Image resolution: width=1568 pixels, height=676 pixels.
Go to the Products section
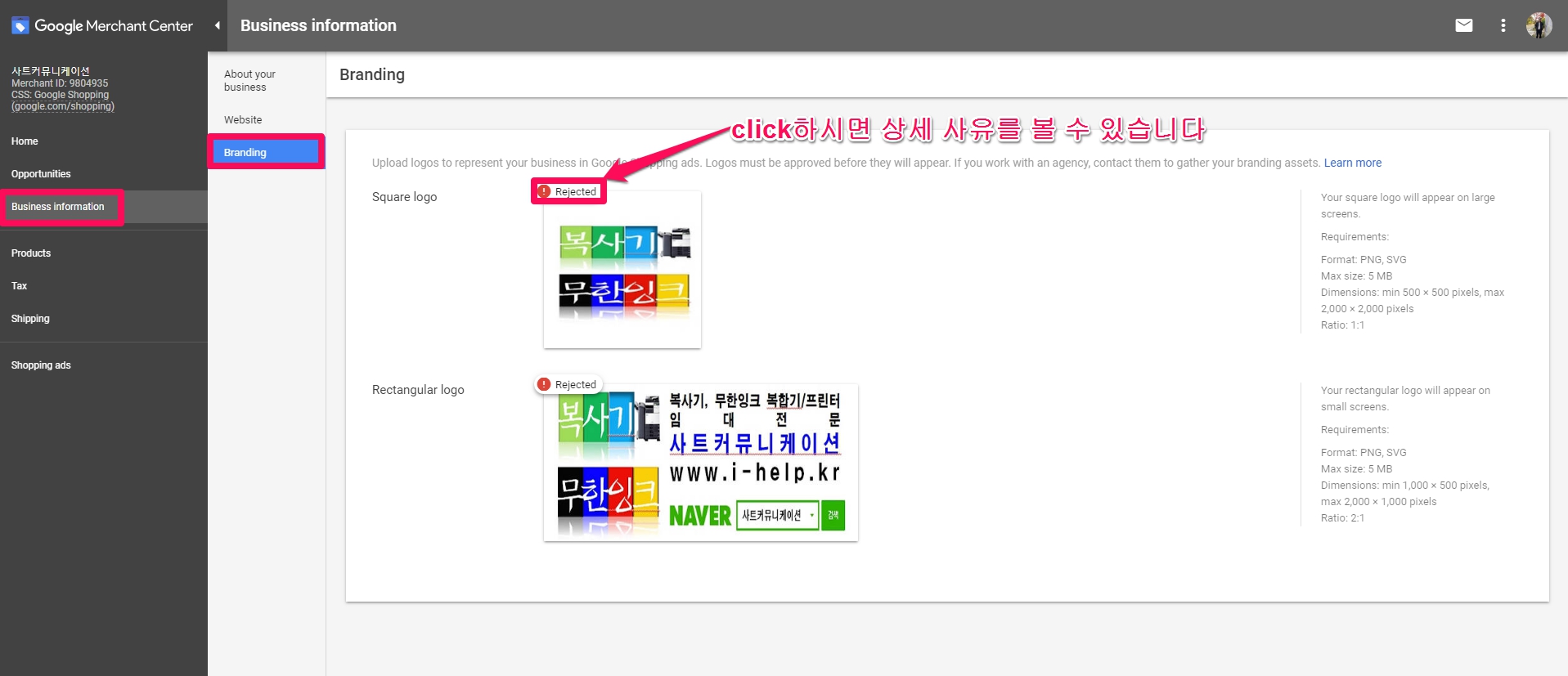point(31,253)
